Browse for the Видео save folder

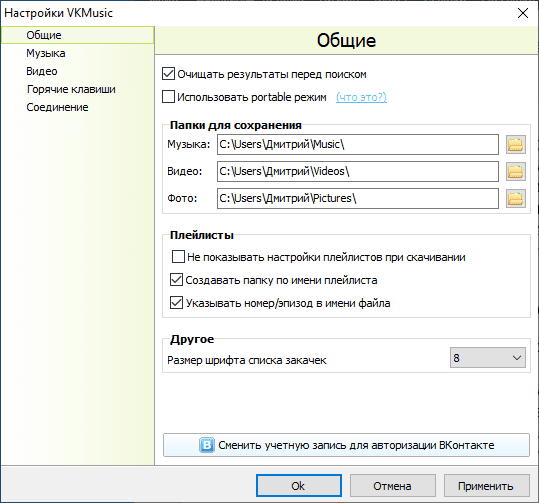pos(516,171)
